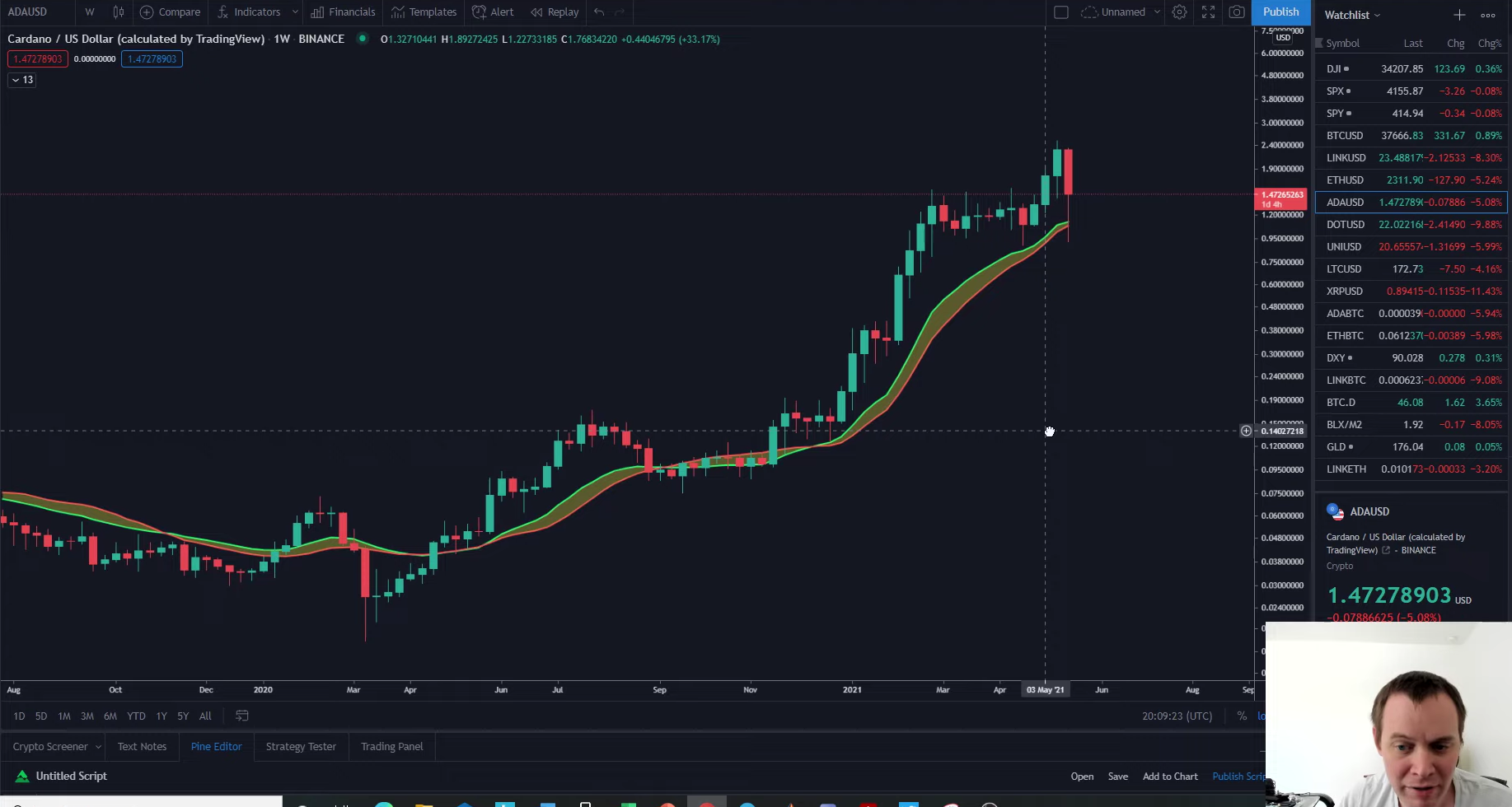Click the 20:09:23 (UTC) timezone clock
Image resolution: width=1512 pixels, height=807 pixels.
[1177, 716]
